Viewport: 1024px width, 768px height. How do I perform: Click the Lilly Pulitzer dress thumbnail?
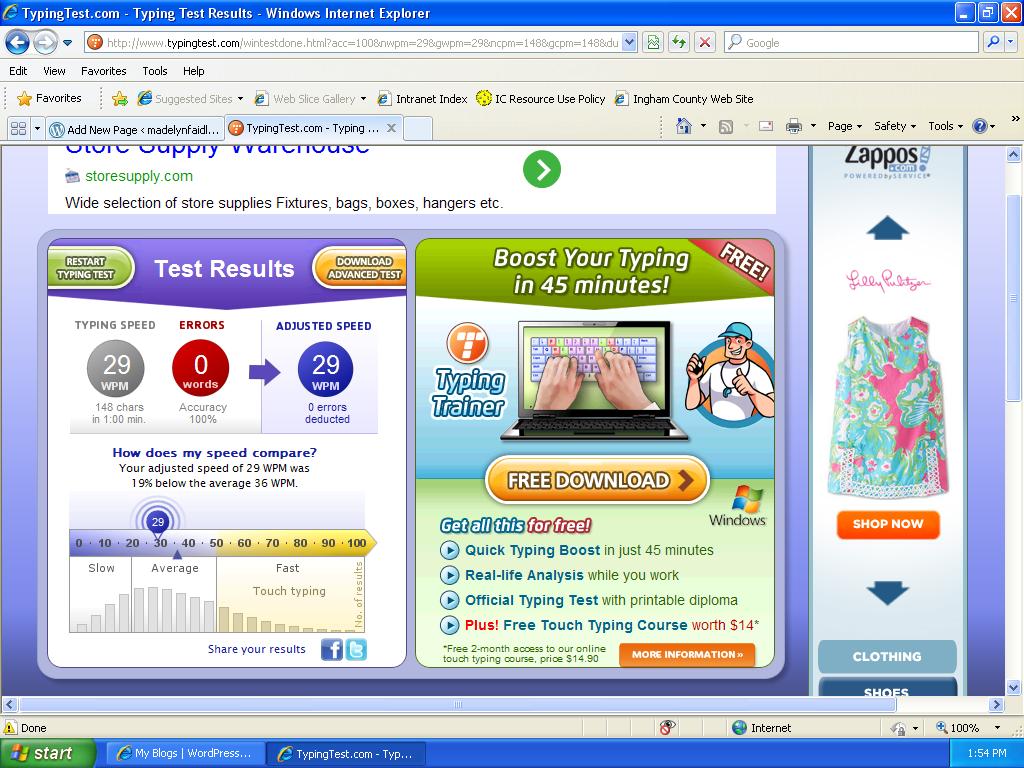point(888,407)
